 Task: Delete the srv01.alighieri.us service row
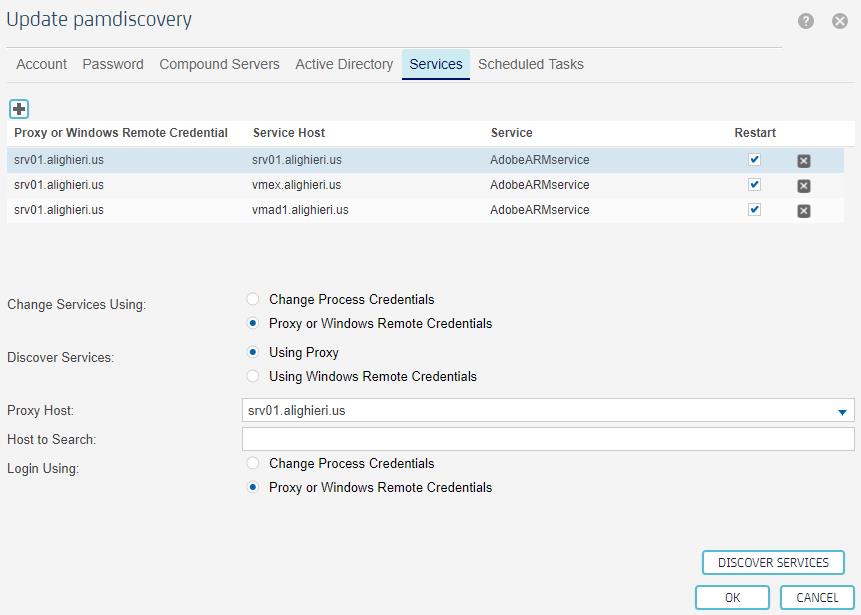click(803, 158)
